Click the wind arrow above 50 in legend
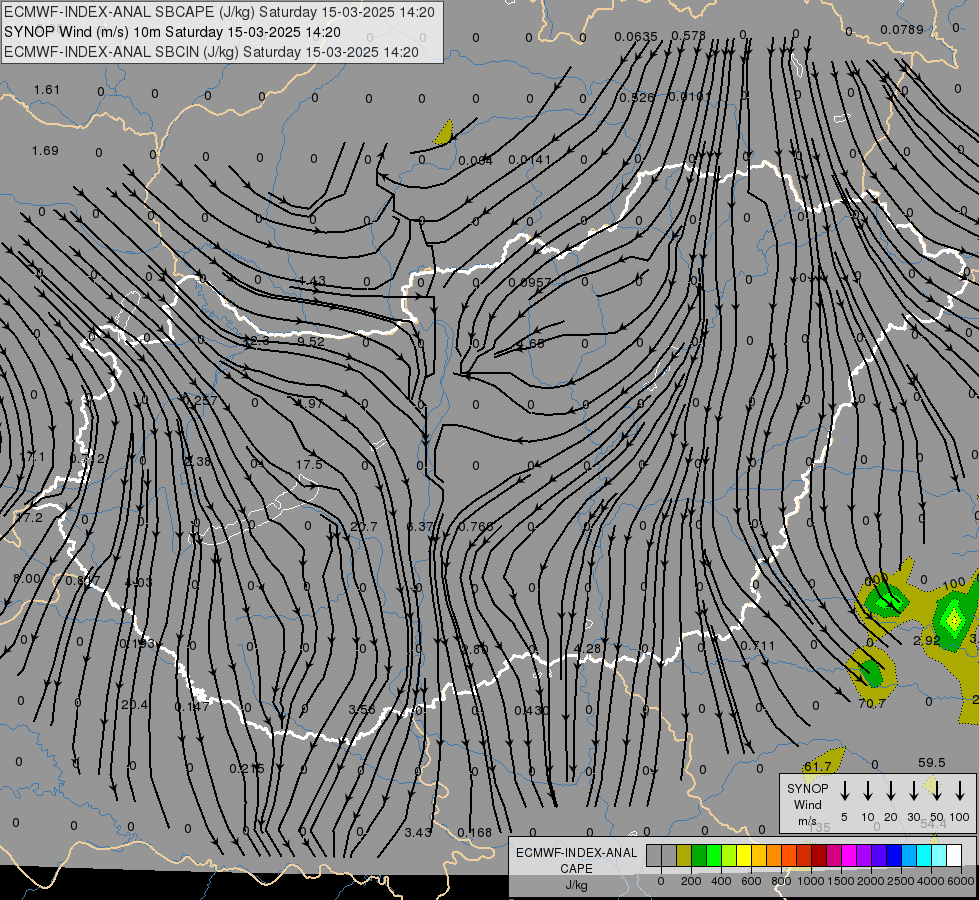Viewport: 979px width, 900px height. tap(937, 791)
